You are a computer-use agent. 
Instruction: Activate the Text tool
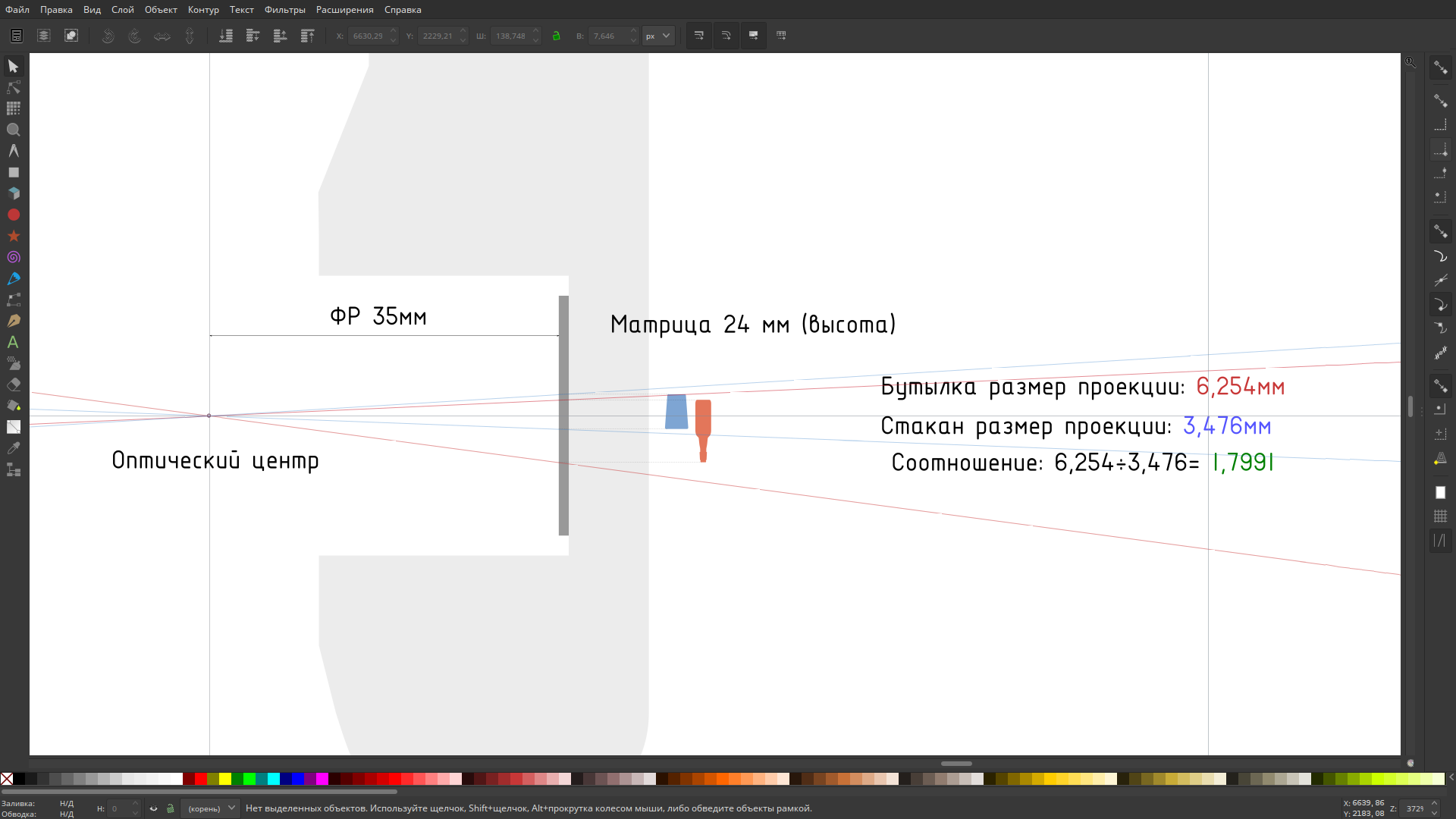(x=13, y=343)
